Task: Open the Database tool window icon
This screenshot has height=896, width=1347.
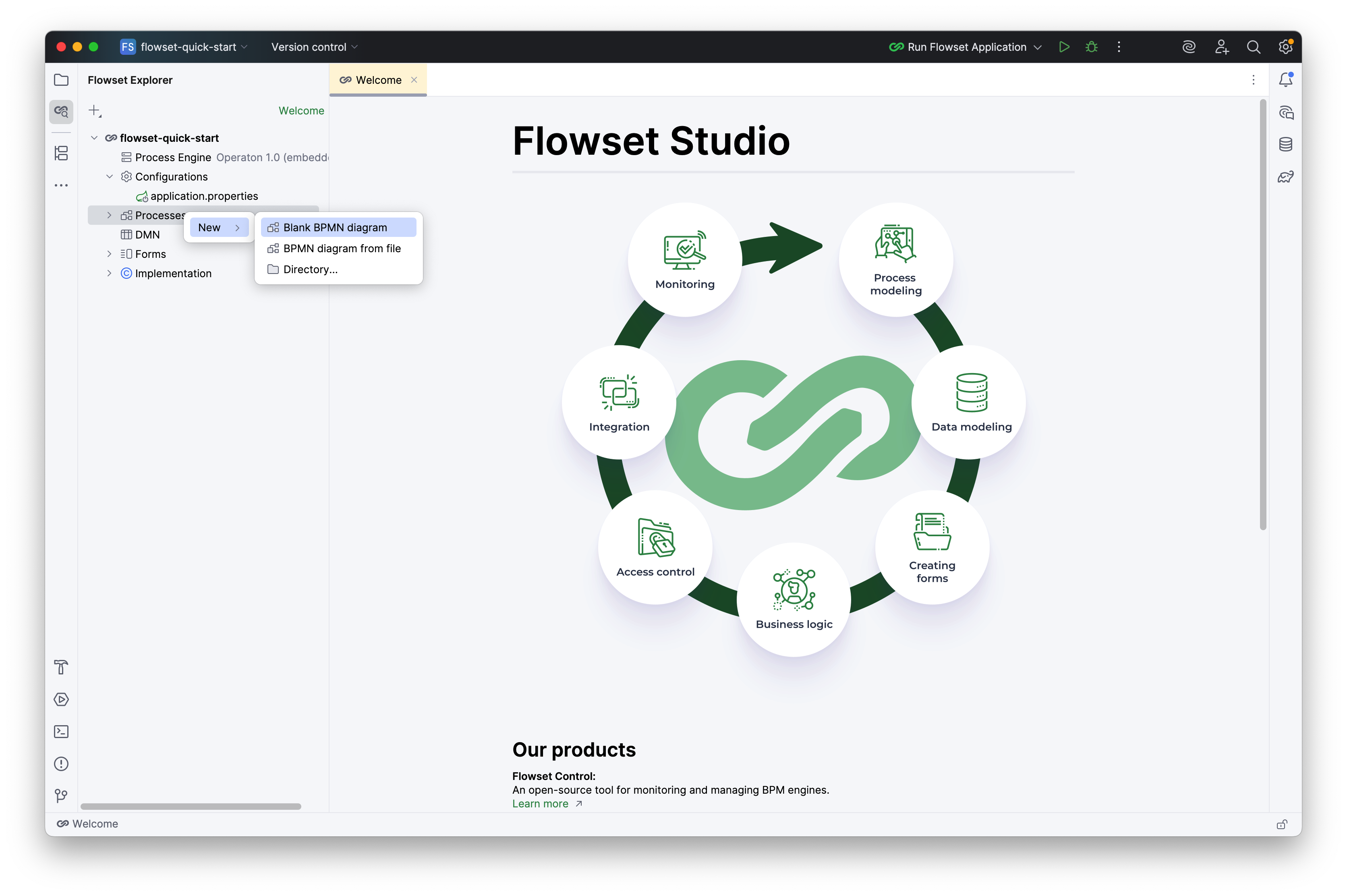Action: [1285, 145]
